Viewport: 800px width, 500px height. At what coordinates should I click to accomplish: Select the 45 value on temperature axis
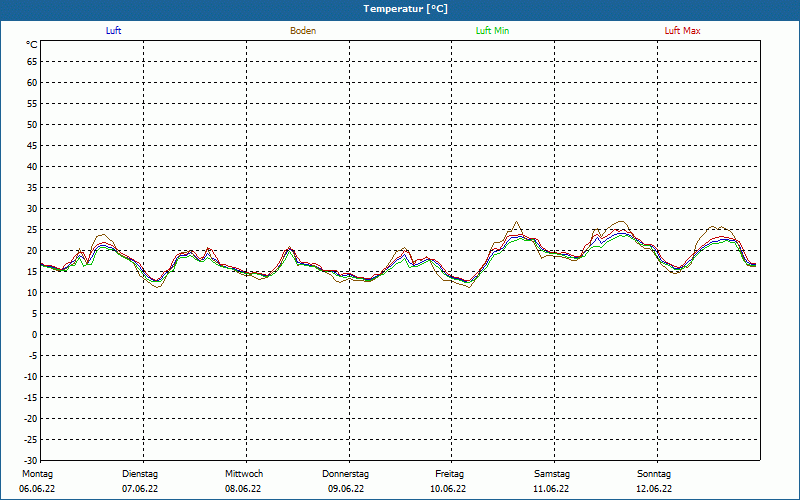(32, 145)
